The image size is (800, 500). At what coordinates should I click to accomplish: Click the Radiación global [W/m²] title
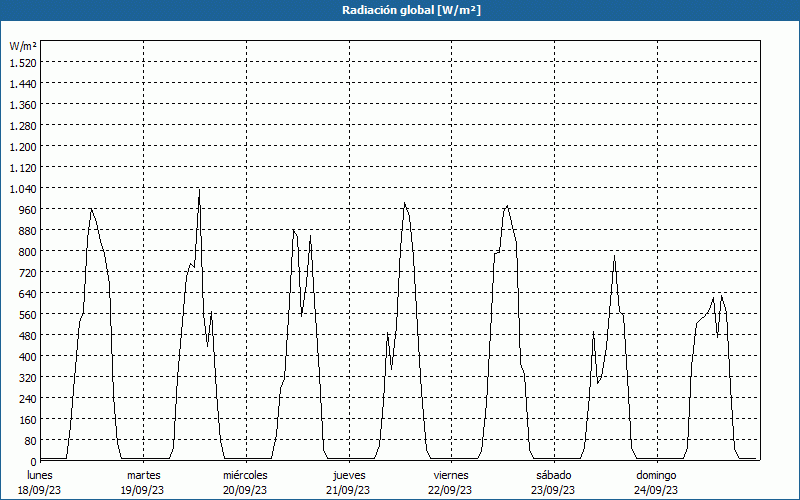click(411, 10)
